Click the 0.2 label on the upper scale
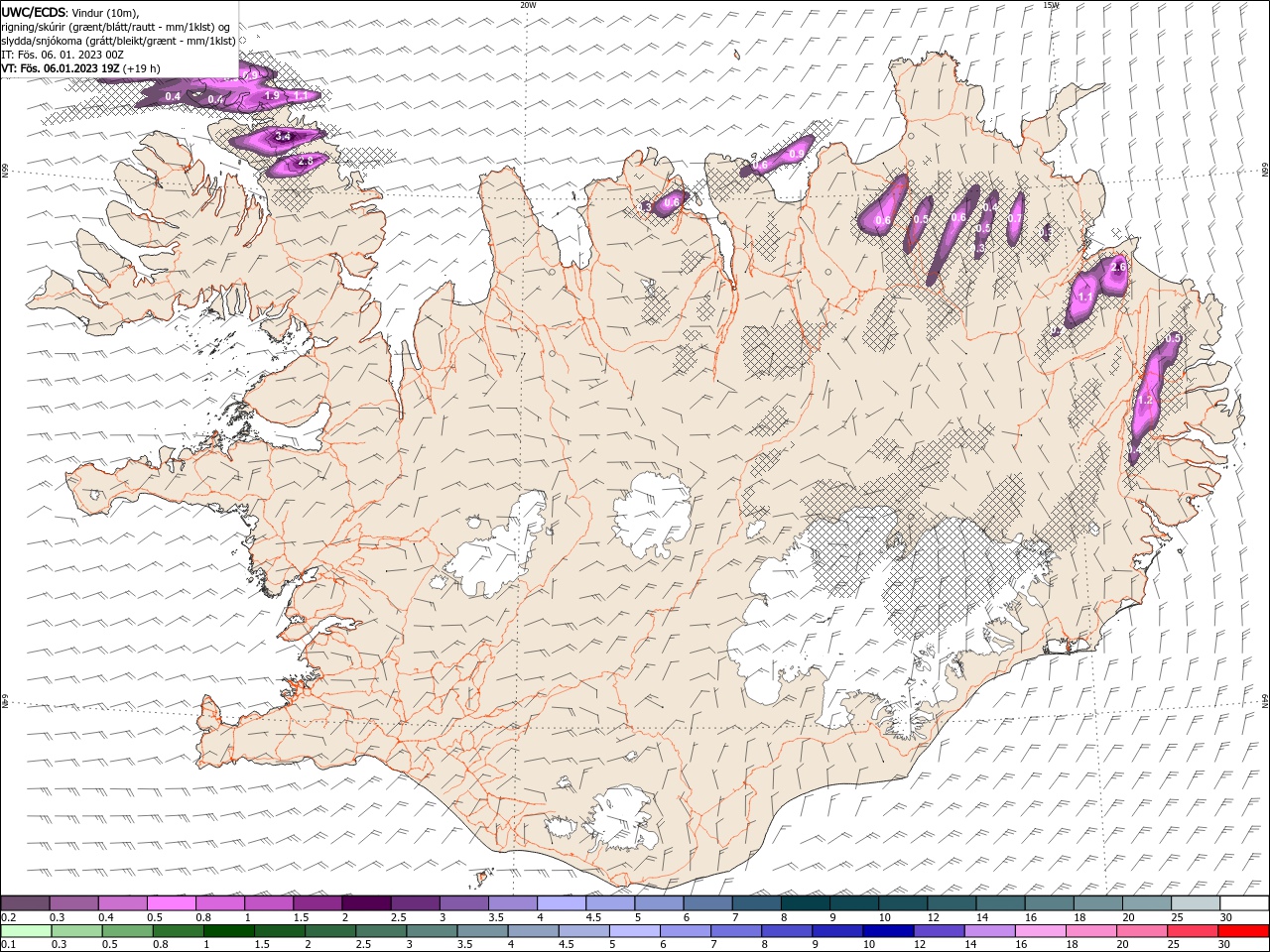Viewport: 1270px width, 952px height. (x=8, y=916)
